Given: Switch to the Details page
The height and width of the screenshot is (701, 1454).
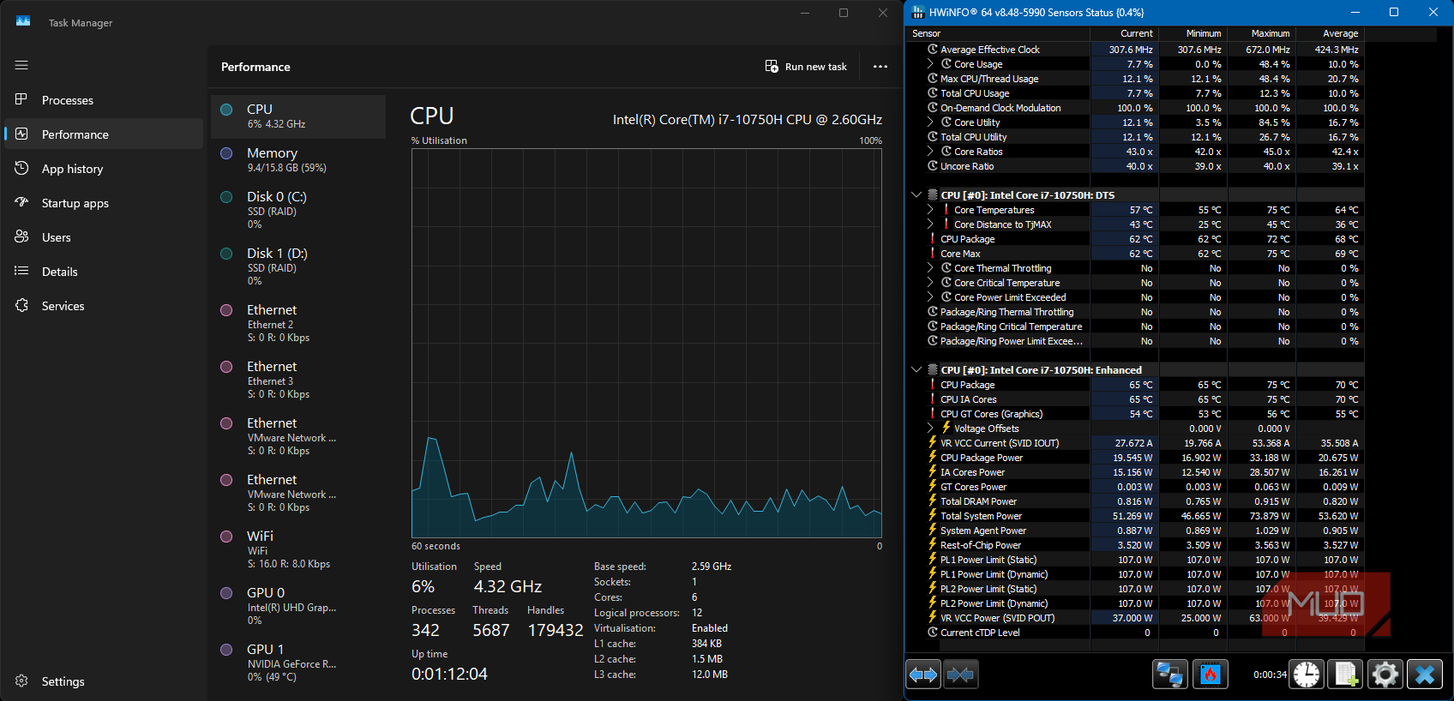Looking at the screenshot, I should 104,271.
